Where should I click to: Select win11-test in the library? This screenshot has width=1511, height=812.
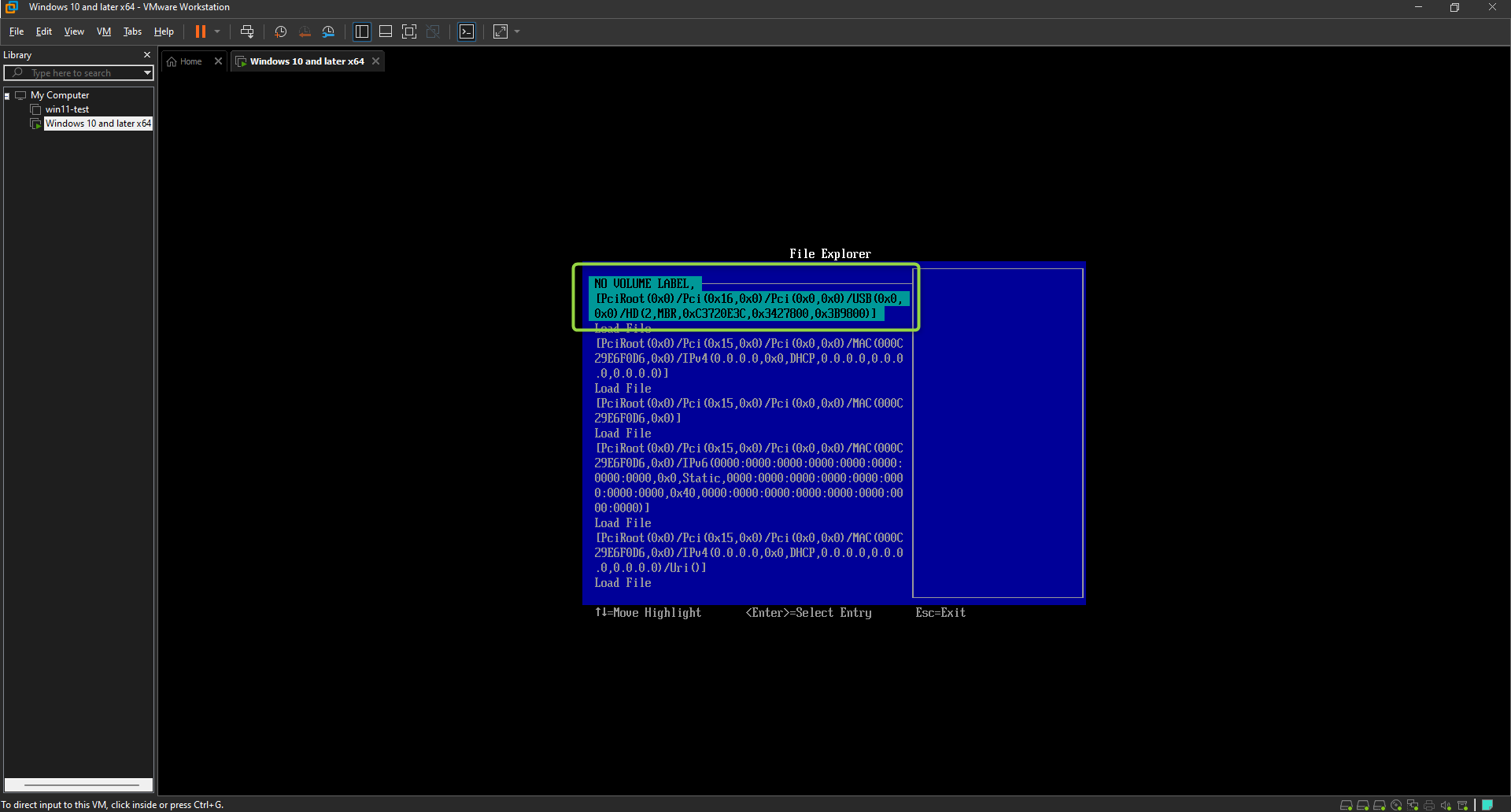pyautogui.click(x=67, y=109)
